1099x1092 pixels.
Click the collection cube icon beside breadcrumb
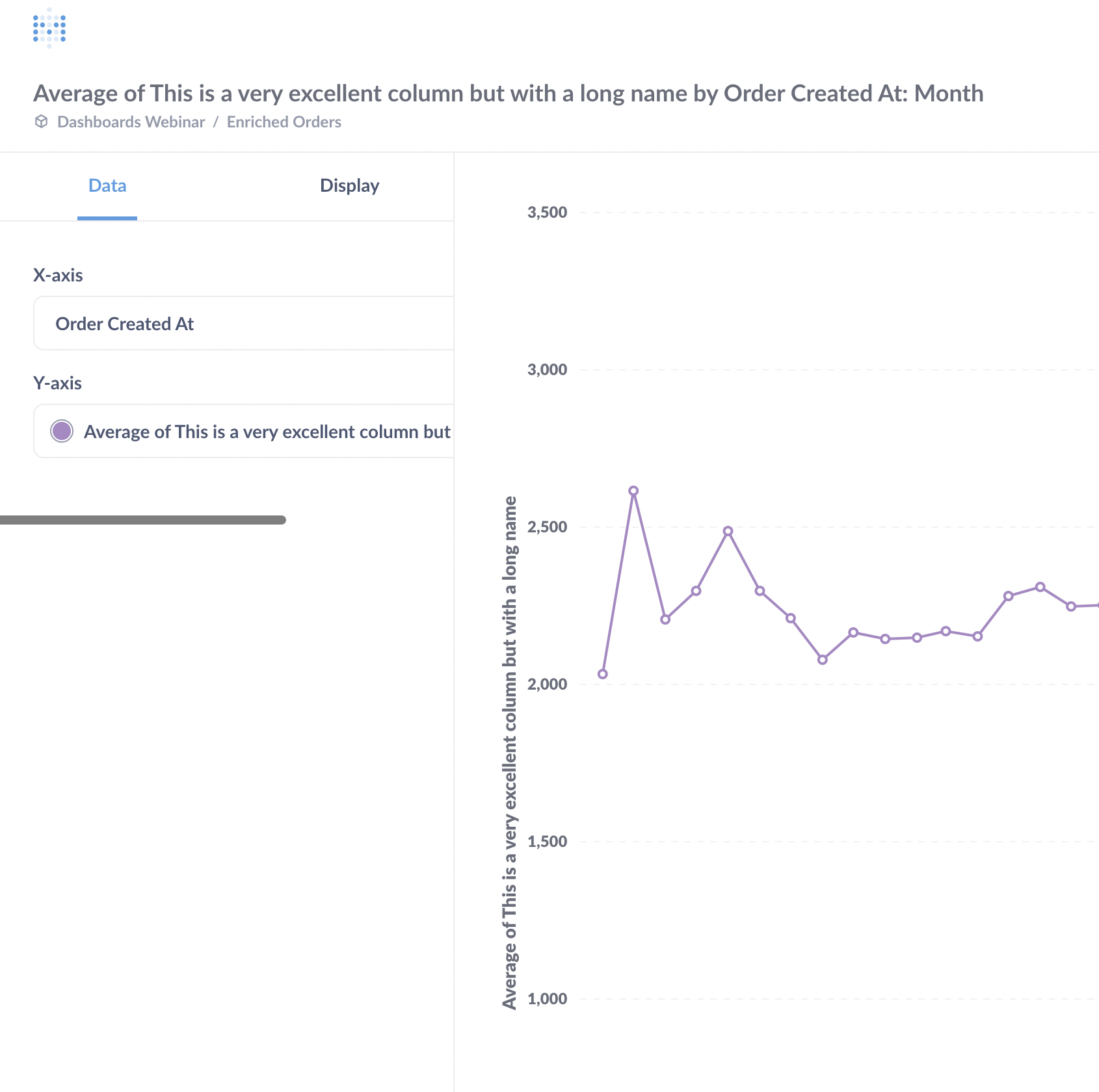tap(42, 122)
